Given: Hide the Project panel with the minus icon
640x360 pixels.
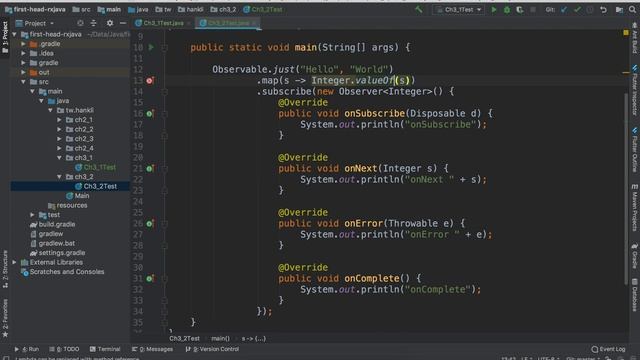Looking at the screenshot, I should click(x=122, y=23).
